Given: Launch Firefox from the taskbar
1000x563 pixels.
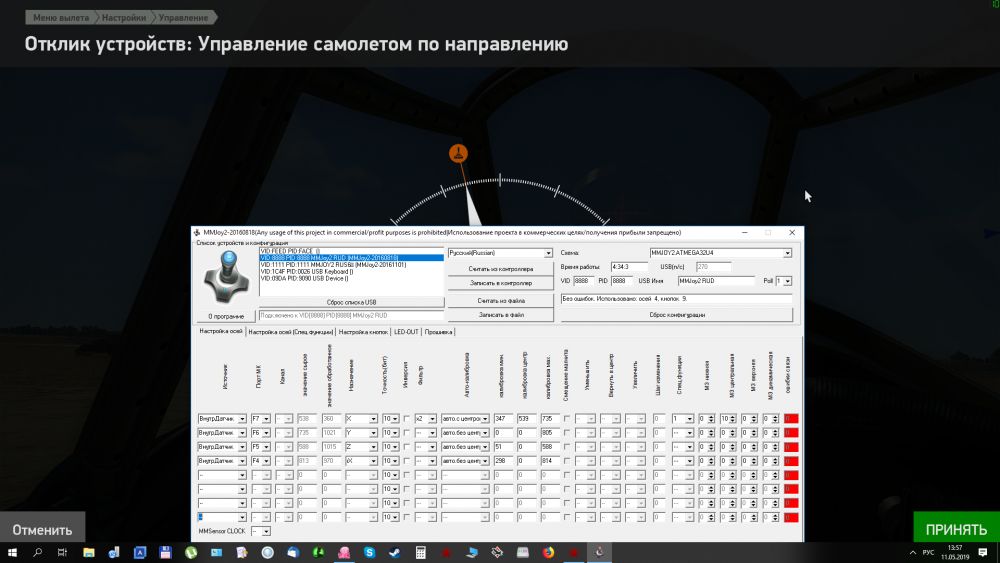Looking at the screenshot, I should pyautogui.click(x=547, y=552).
